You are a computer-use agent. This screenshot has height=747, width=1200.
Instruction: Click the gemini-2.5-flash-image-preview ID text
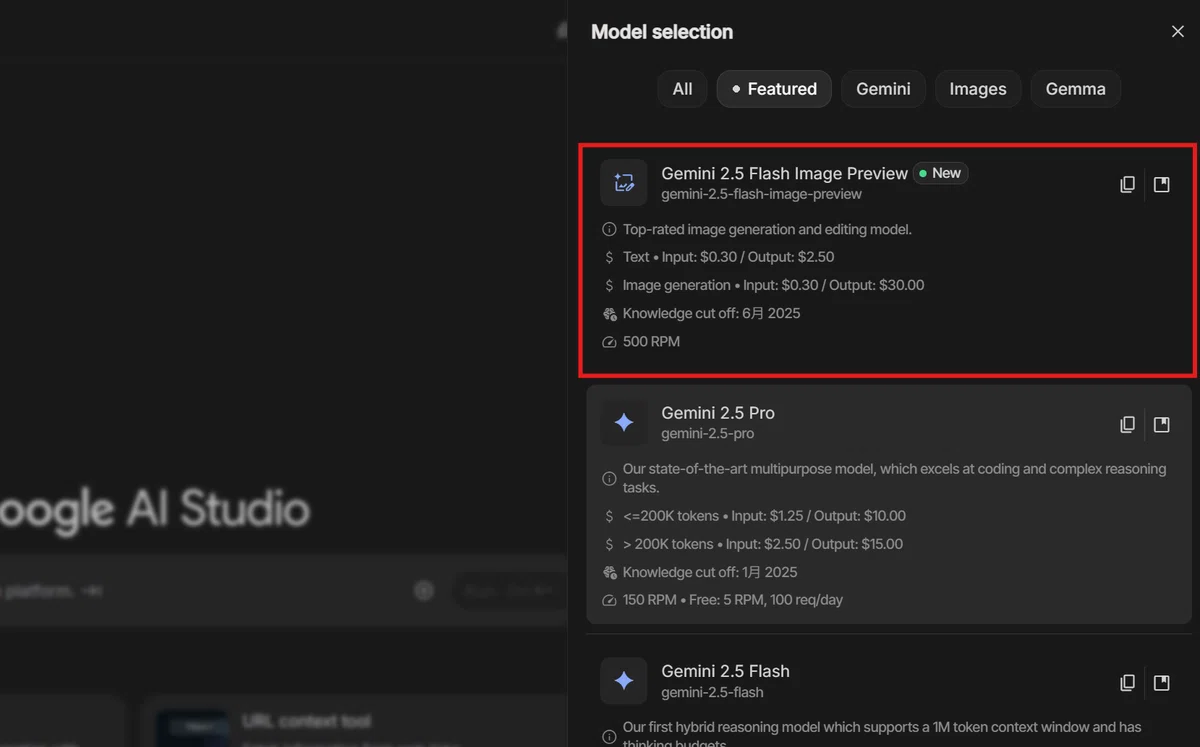761,194
